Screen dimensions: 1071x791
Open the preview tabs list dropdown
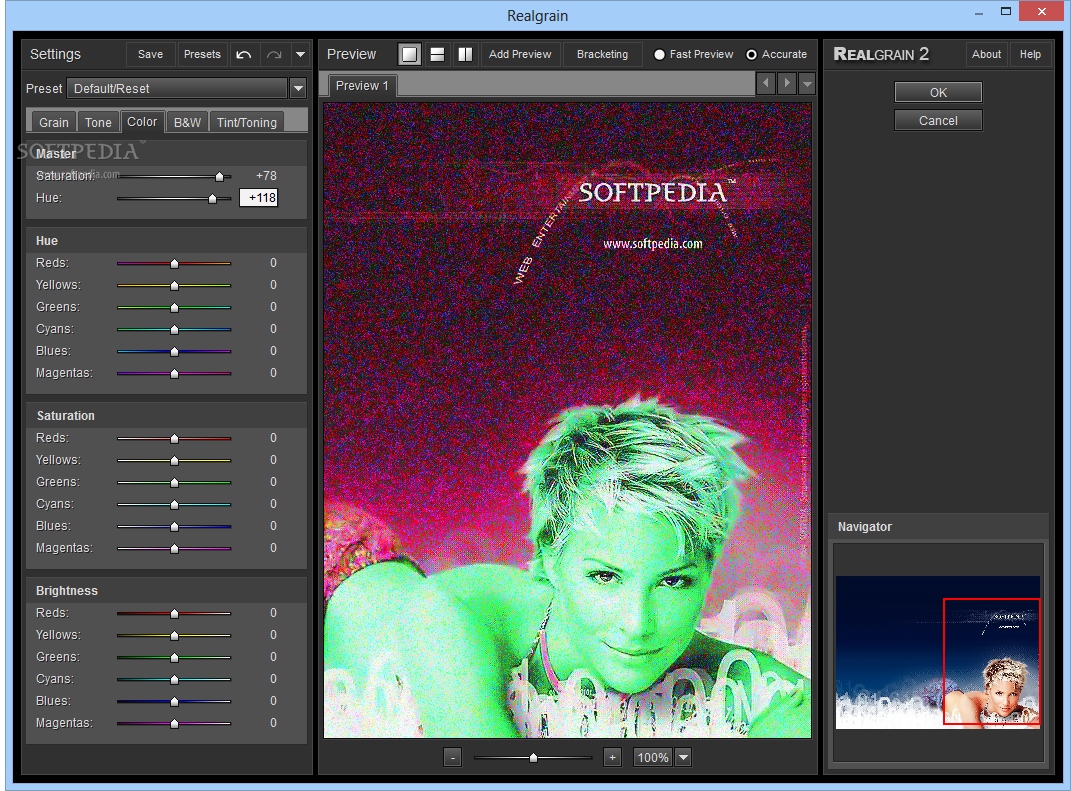[x=807, y=83]
